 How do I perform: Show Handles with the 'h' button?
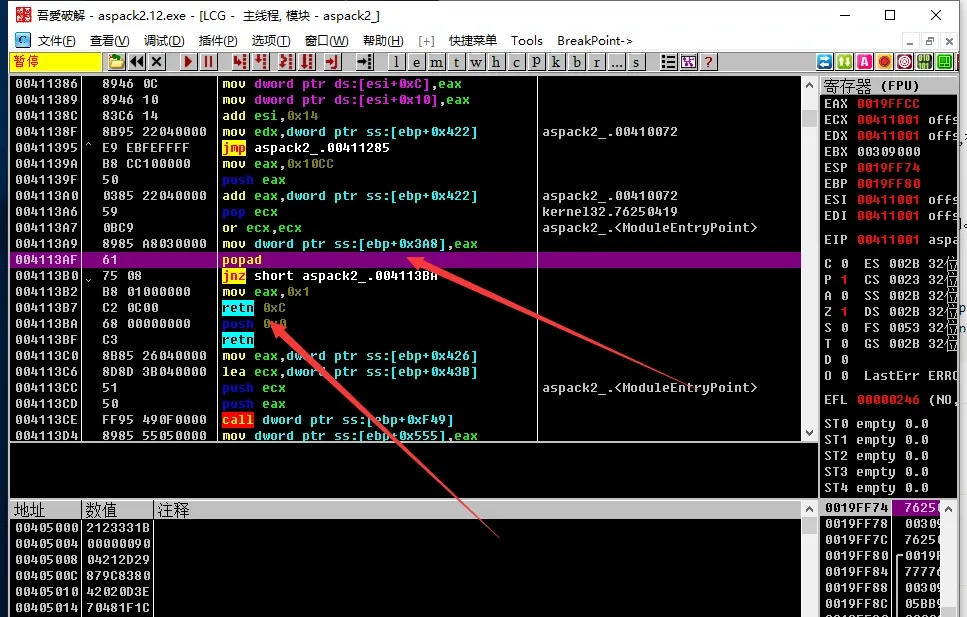[x=496, y=62]
